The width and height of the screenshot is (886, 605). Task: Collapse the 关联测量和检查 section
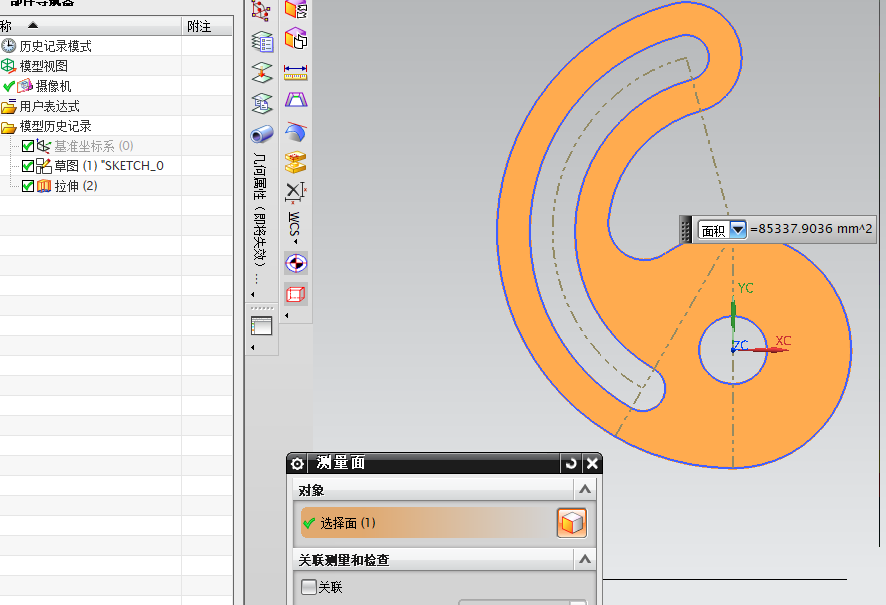tap(584, 560)
